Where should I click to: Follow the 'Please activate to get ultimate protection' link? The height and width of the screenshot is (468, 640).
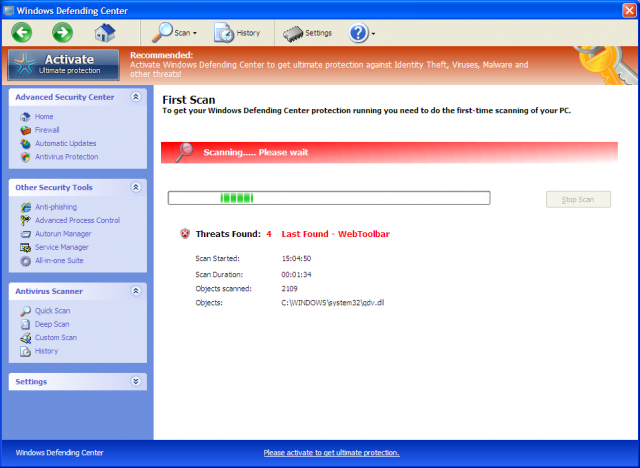[x=331, y=453]
